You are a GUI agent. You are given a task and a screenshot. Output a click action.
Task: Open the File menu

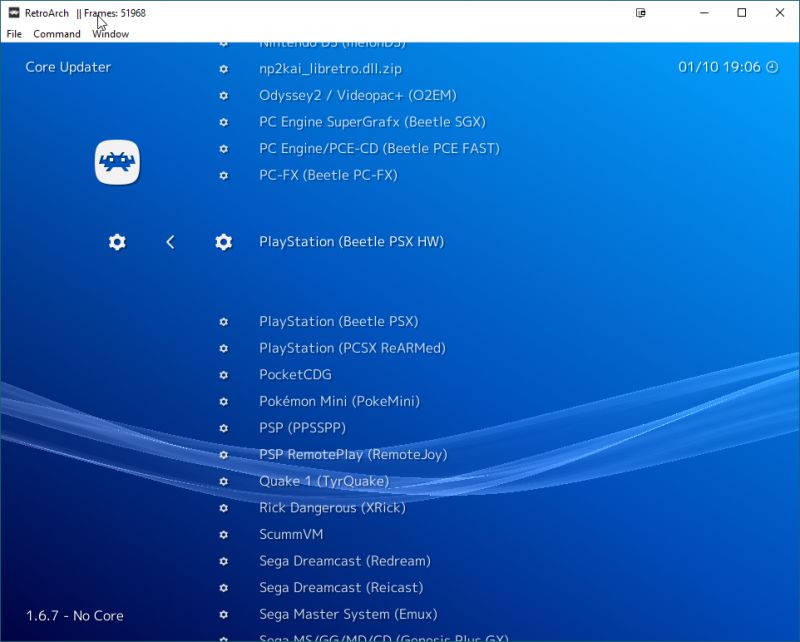(14, 33)
